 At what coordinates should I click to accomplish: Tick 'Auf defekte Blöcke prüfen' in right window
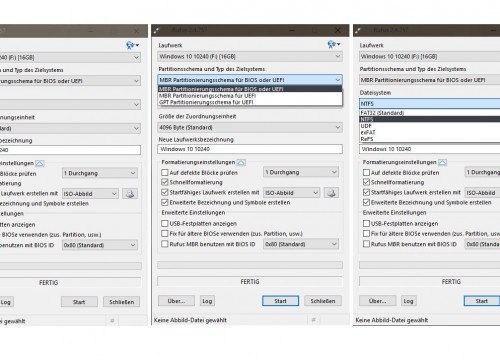pos(366,172)
